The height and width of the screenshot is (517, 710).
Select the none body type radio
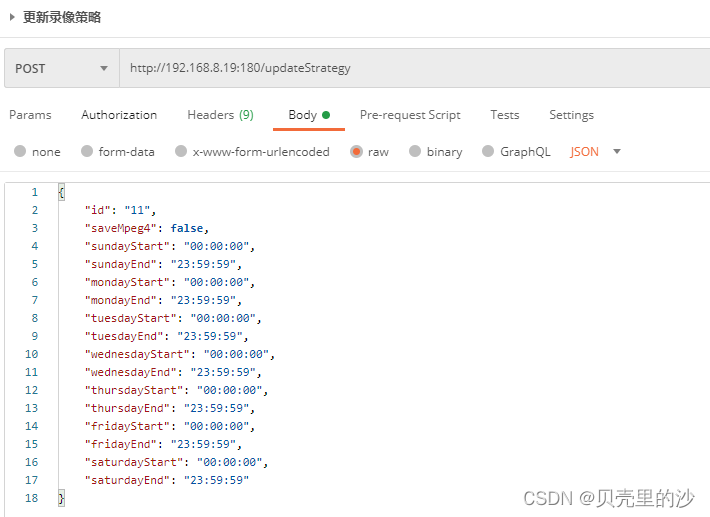coord(20,151)
